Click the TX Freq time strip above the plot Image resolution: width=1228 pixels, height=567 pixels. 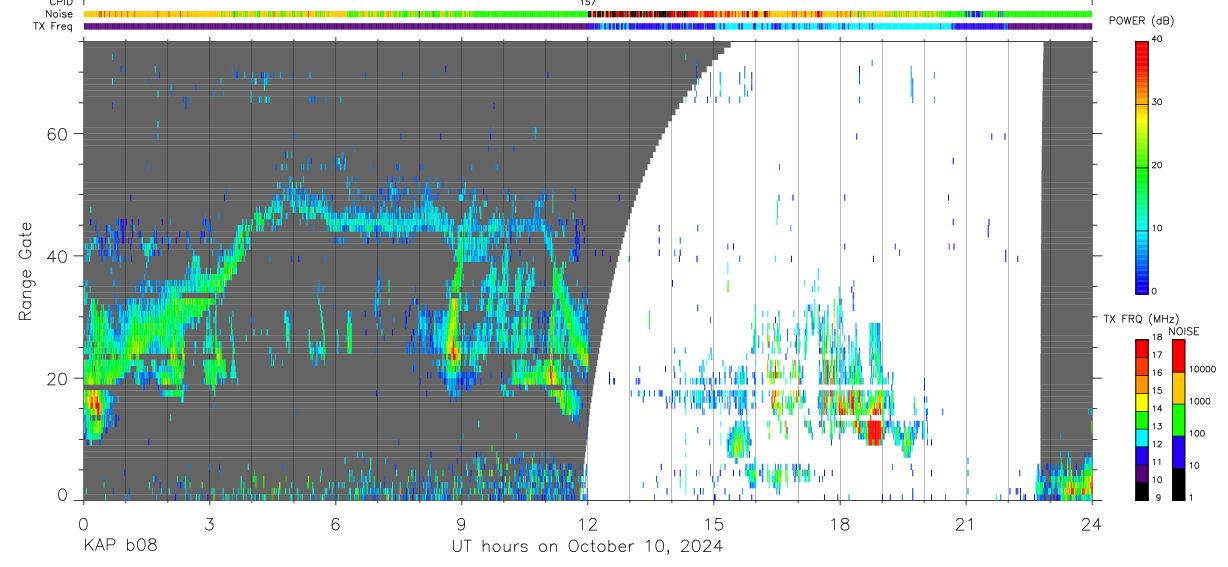tap(587, 27)
